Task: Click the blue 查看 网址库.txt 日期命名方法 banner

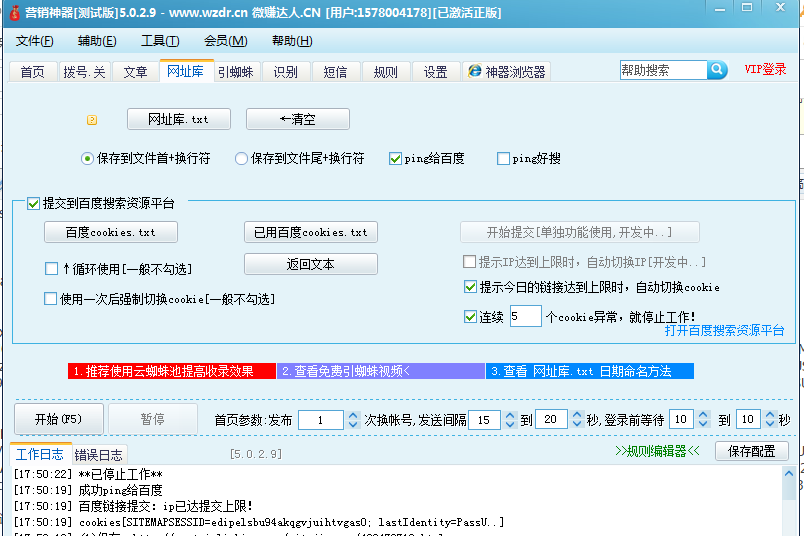Action: (590, 371)
